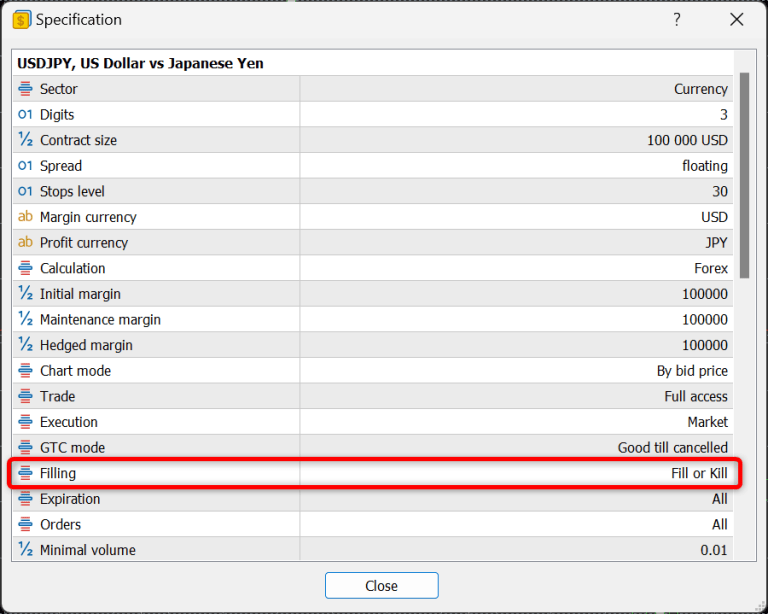
Task: Select the Fill or Kill value
Action: (x=699, y=473)
